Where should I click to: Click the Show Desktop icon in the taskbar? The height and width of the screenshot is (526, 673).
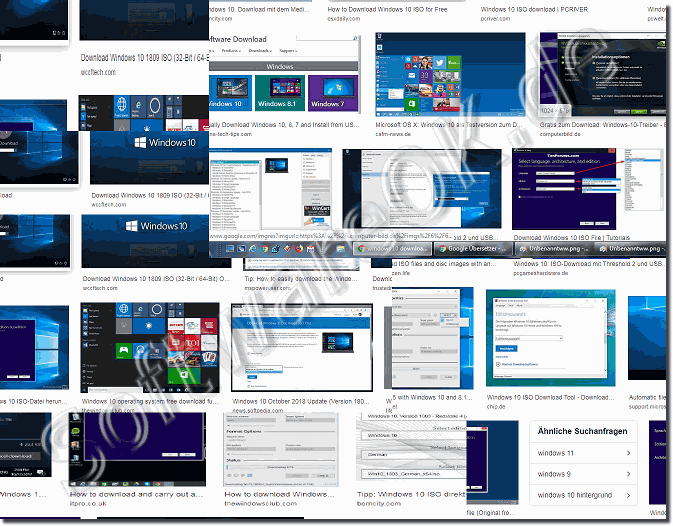point(230,248)
